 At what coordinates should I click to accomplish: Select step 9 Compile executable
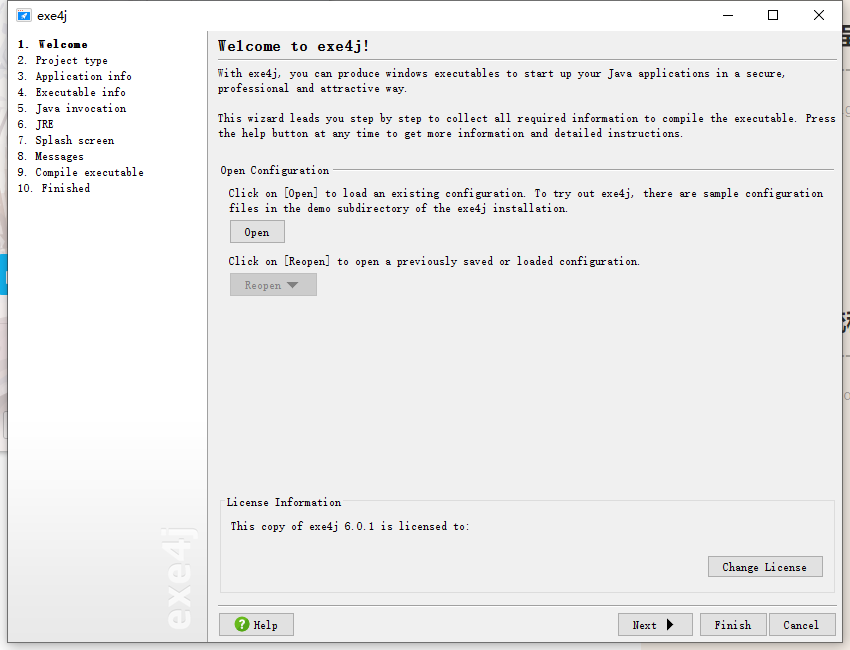coord(80,172)
